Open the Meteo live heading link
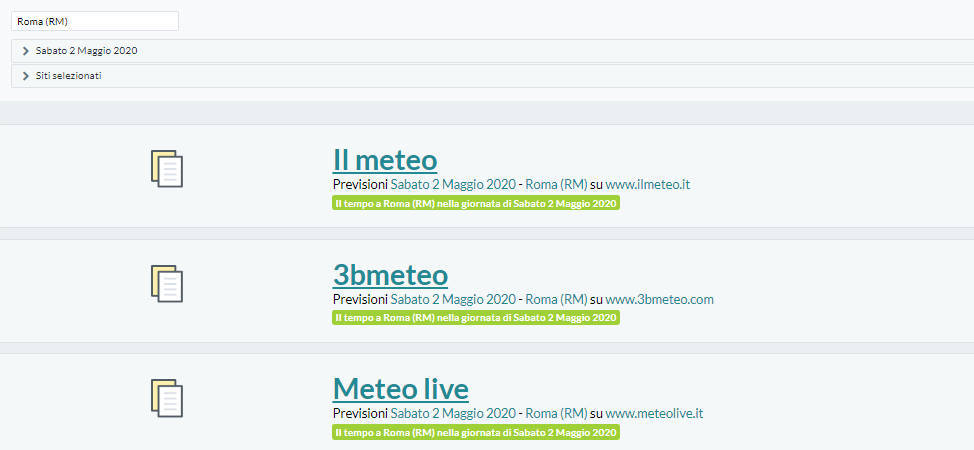Viewport: 974px width, 450px height. [x=401, y=389]
